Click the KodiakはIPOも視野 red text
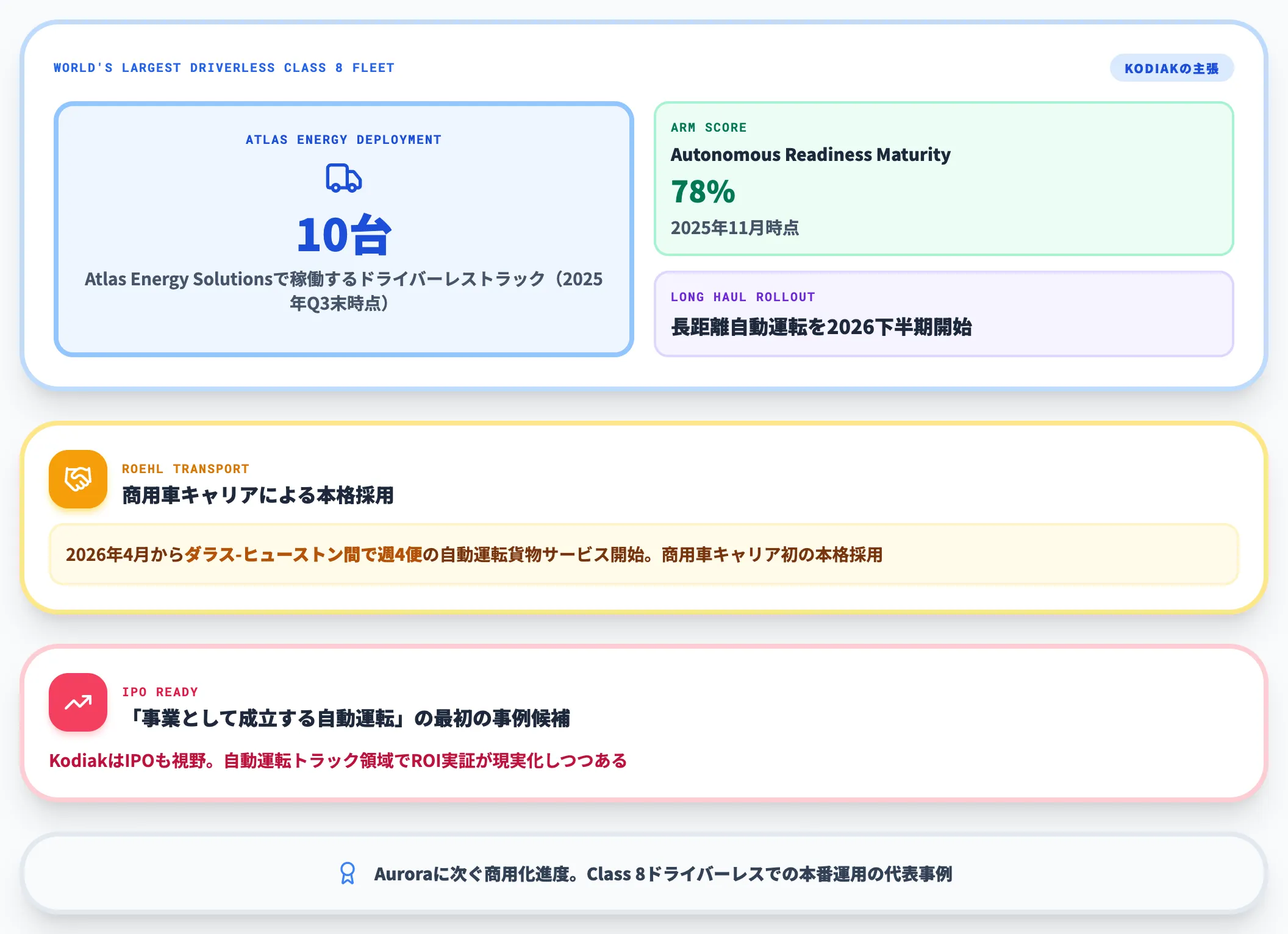The image size is (1288, 934). pyautogui.click(x=338, y=761)
